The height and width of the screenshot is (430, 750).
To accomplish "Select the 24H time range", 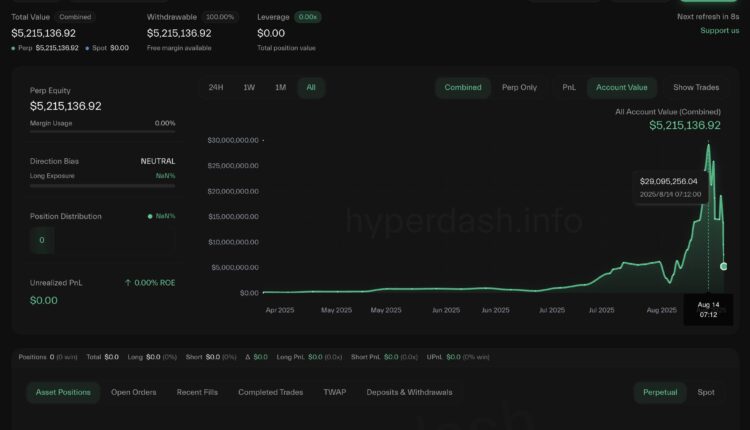I will (216, 88).
